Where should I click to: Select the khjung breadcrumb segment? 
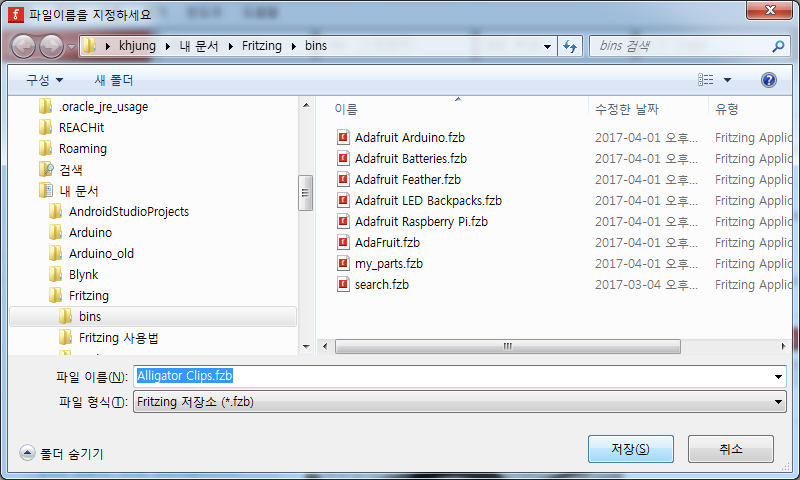coord(137,46)
